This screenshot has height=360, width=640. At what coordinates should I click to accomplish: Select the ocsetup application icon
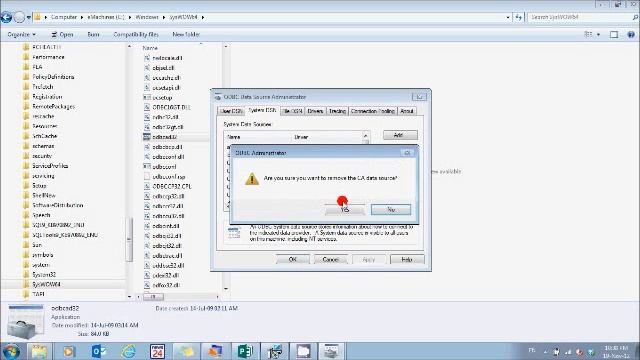[147, 98]
